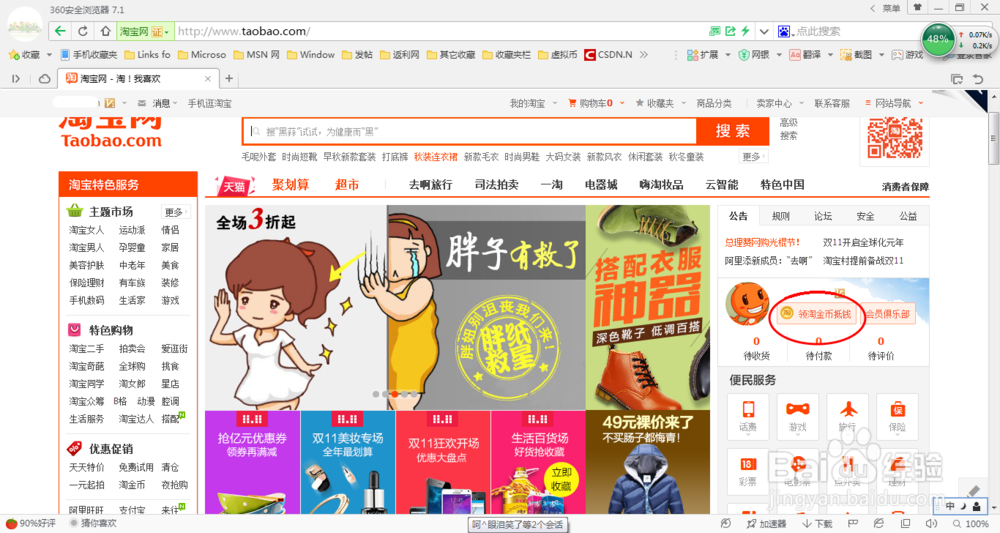Image resolution: width=1000 pixels, height=533 pixels.
Task: Click the Taobao search input field
Action: [x=470, y=131]
